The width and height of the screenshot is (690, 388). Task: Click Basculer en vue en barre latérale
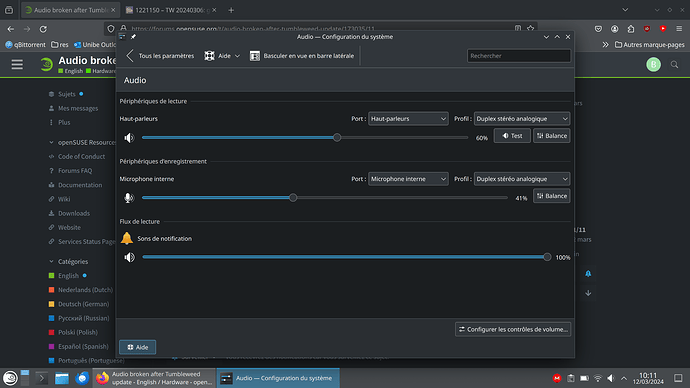tap(302, 56)
